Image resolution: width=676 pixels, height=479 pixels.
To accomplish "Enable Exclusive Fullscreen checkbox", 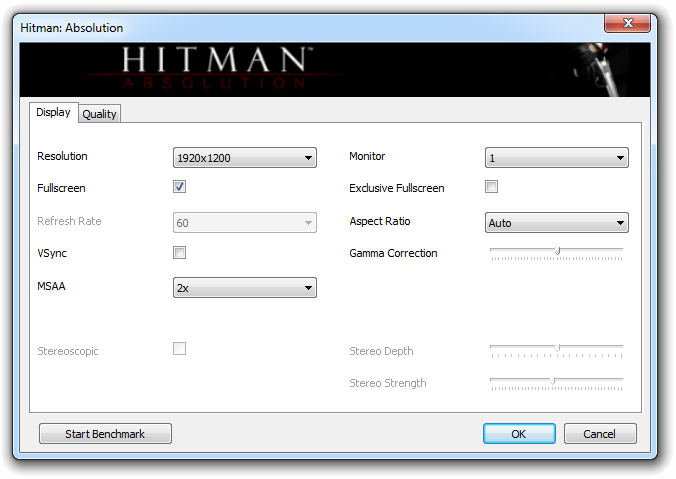I will 491,187.
